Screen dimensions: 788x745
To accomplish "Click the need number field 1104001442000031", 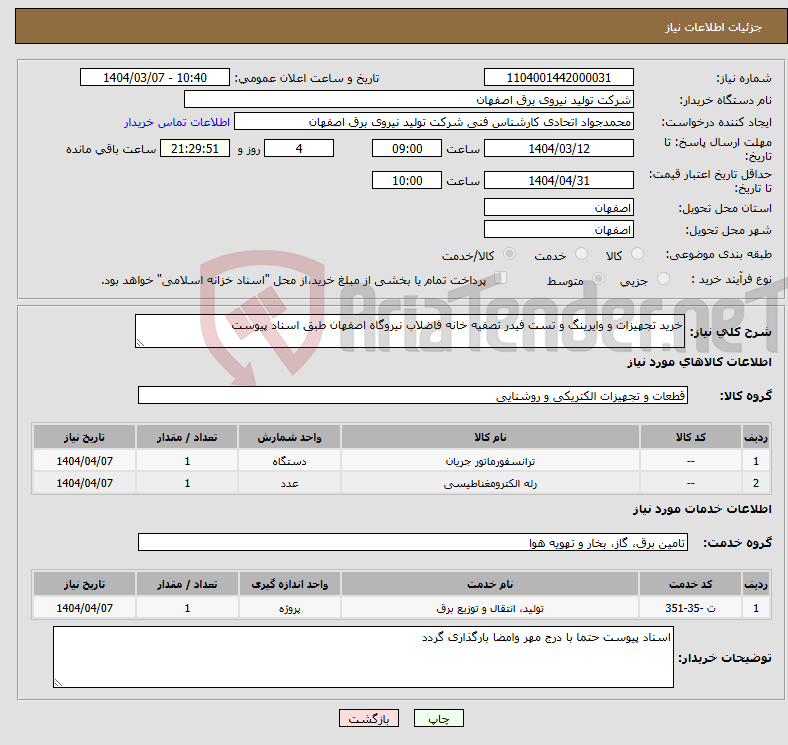I will pyautogui.click(x=558, y=77).
